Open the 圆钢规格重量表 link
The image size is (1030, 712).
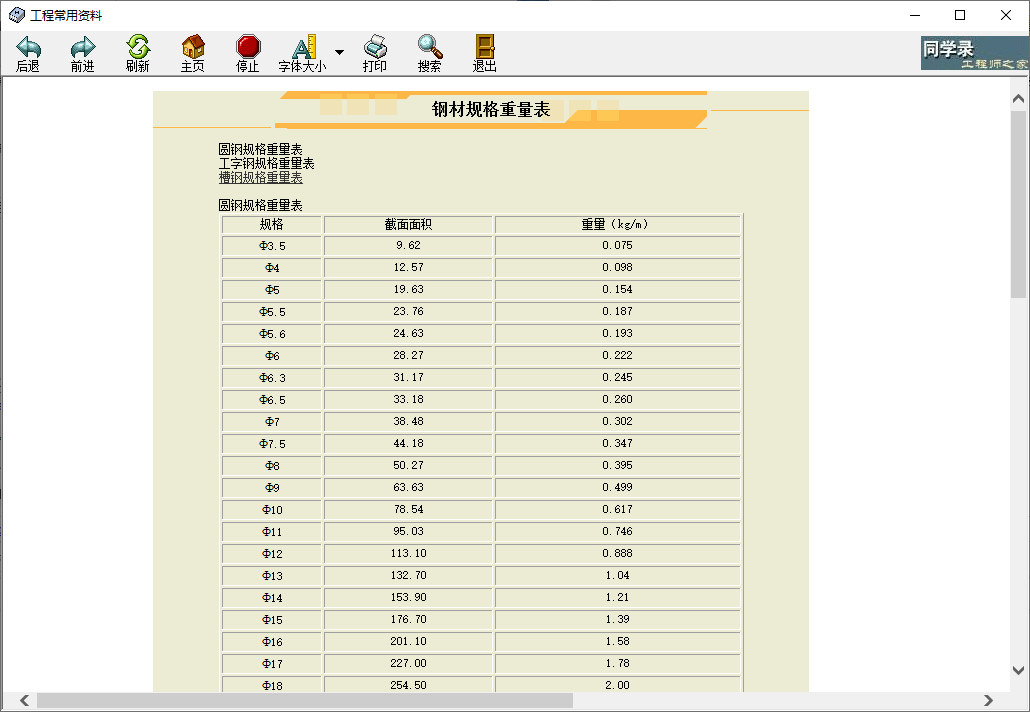point(262,148)
